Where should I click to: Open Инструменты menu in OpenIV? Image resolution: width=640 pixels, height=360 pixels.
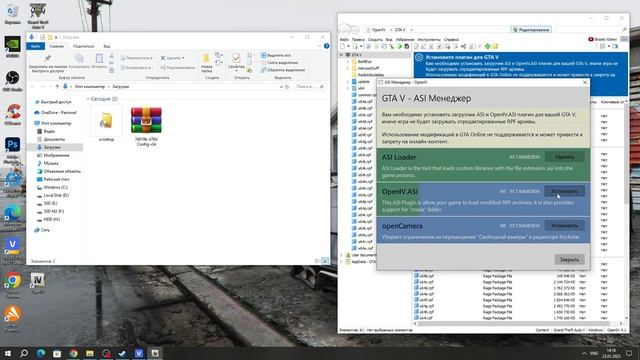[429, 40]
